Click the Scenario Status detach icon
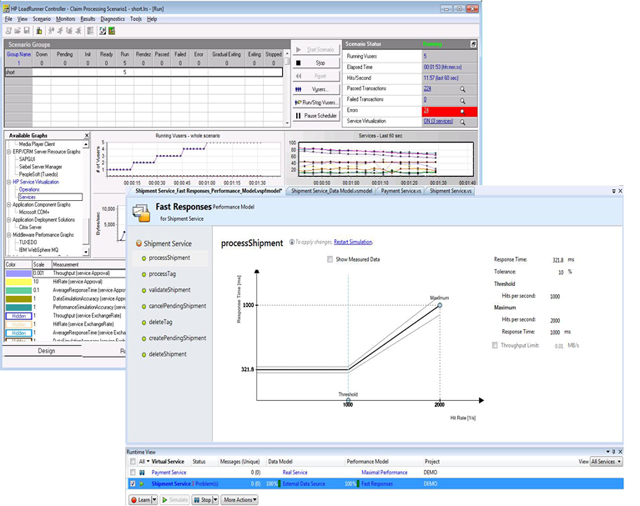Screen dimensions: 640x506 click(473, 44)
